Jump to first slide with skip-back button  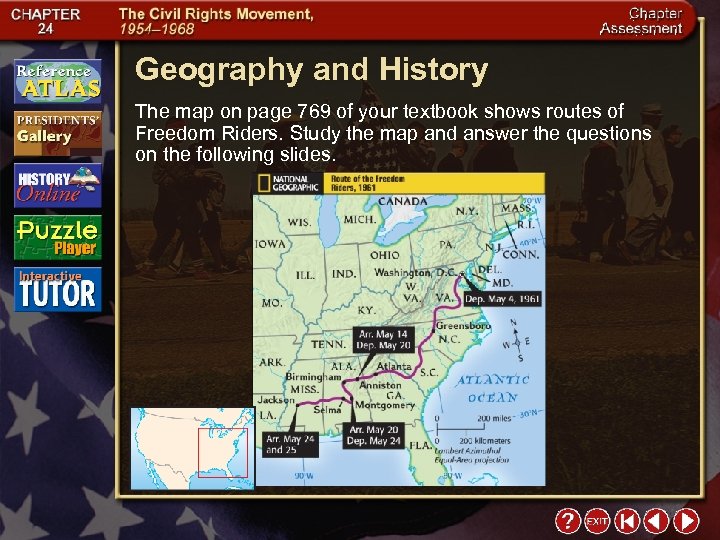click(x=627, y=521)
